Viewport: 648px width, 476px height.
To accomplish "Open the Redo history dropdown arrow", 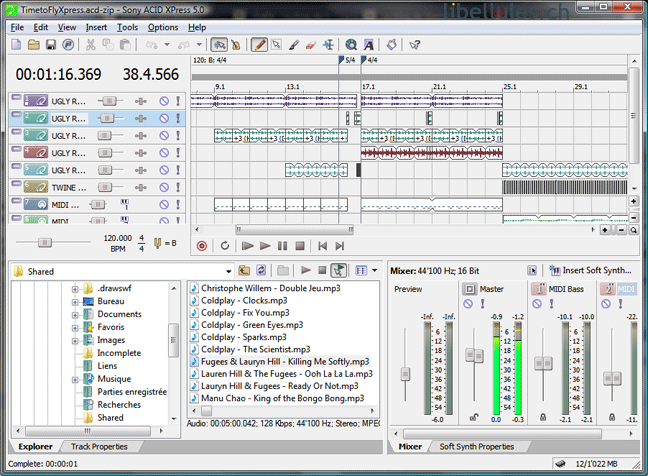I will click(x=199, y=45).
